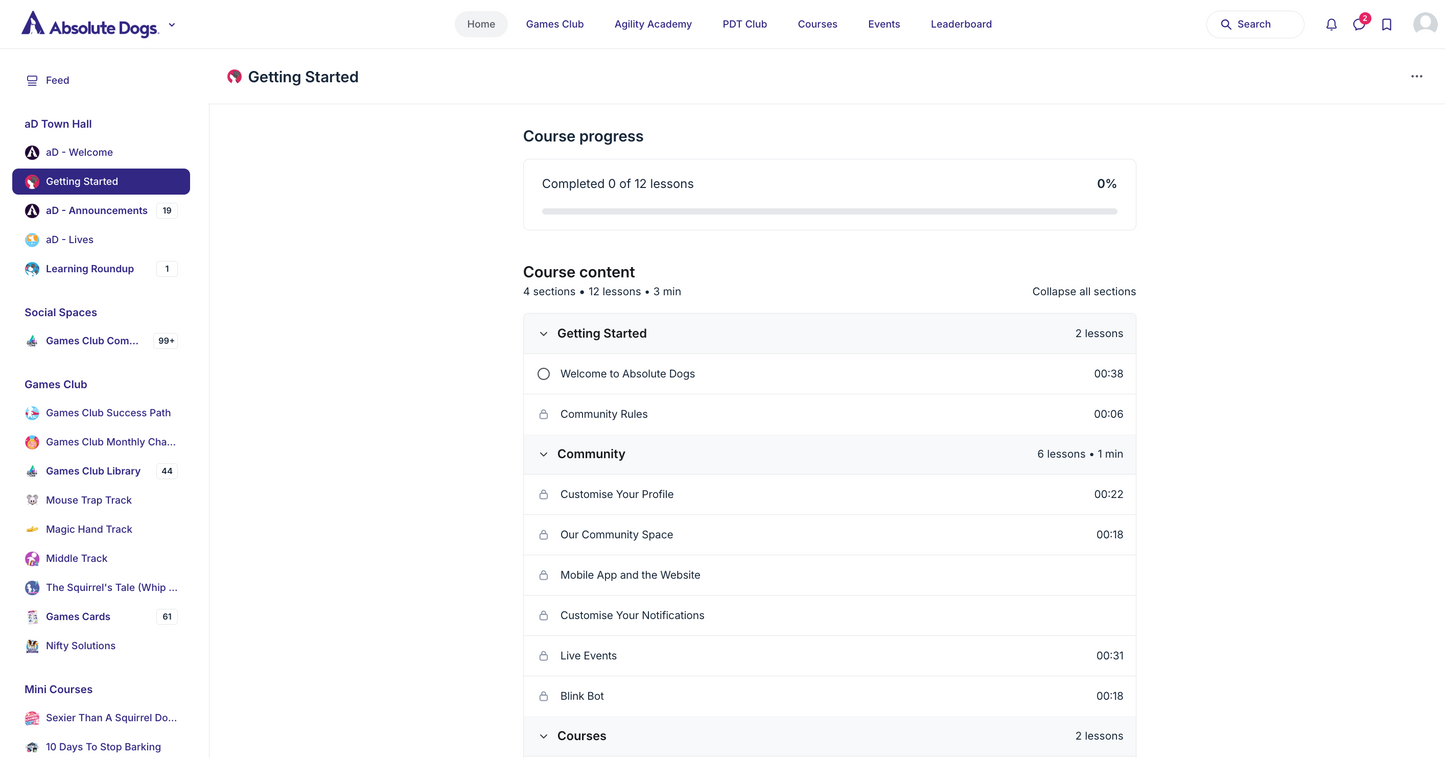Click the three-dot more options icon

point(1416,77)
